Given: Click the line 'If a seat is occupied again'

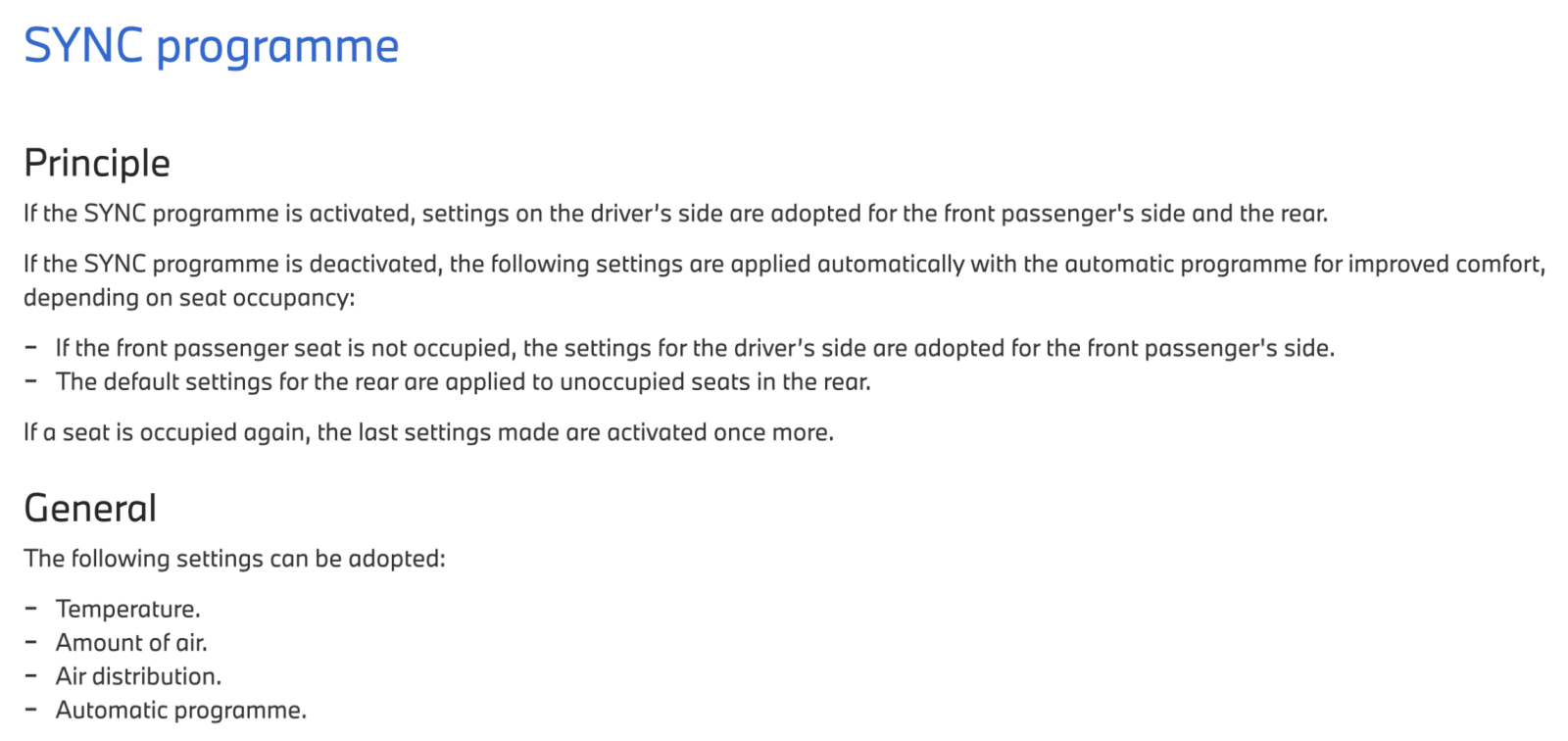Looking at the screenshot, I should 428,432.
